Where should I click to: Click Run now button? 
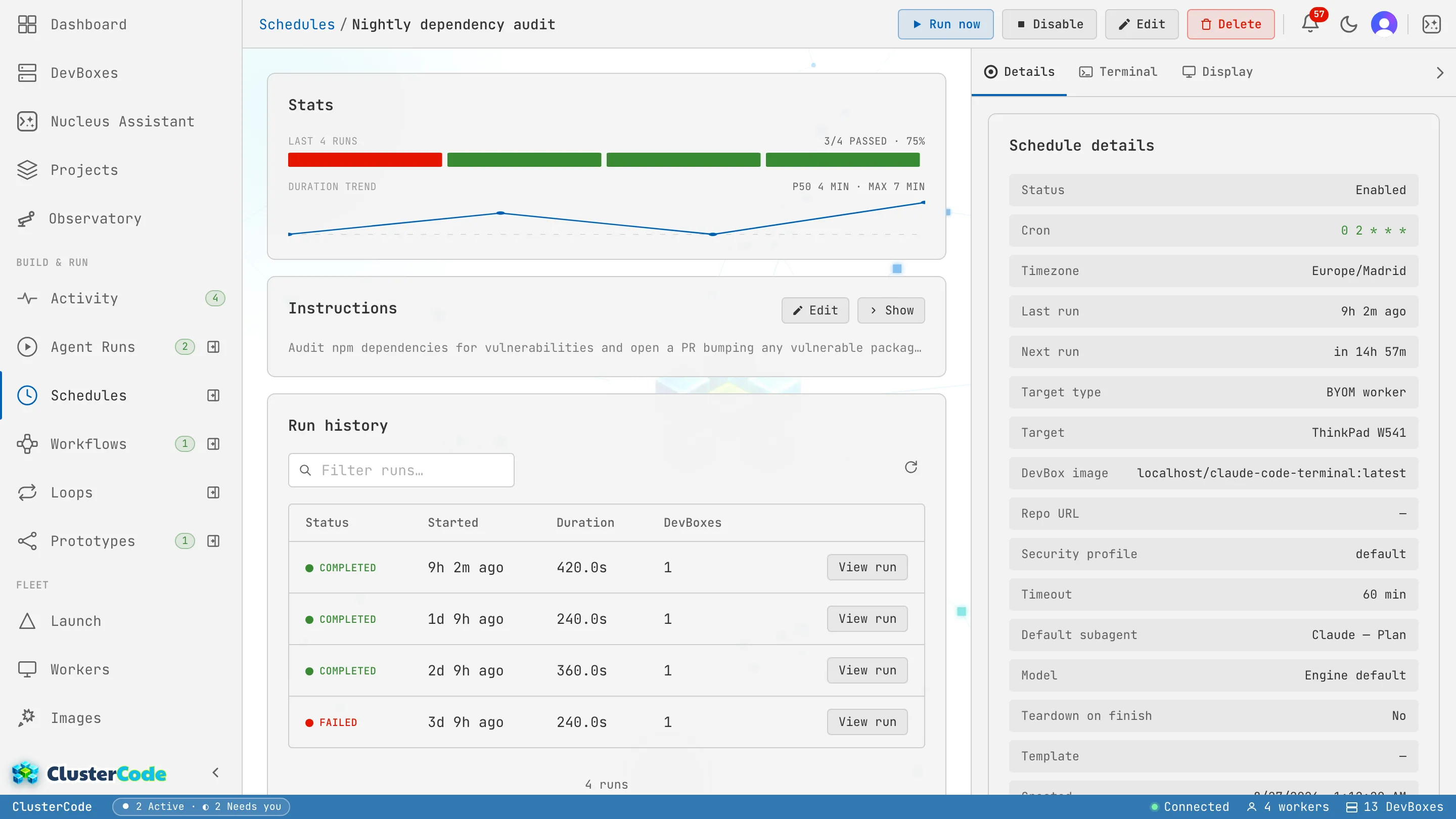tap(945, 24)
